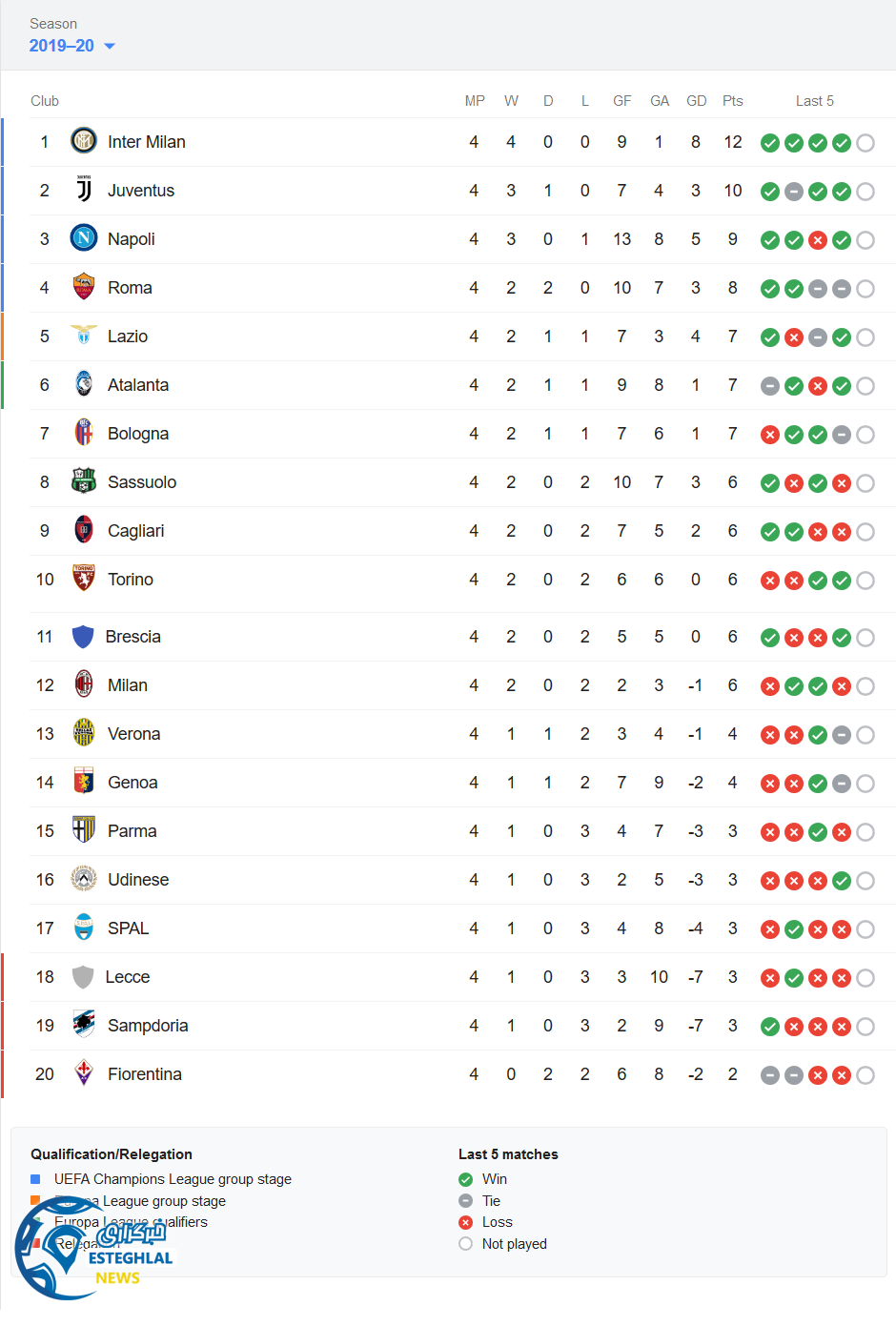Image resolution: width=896 pixels, height=1326 pixels.
Task: Click the GD column header
Action: click(x=696, y=101)
